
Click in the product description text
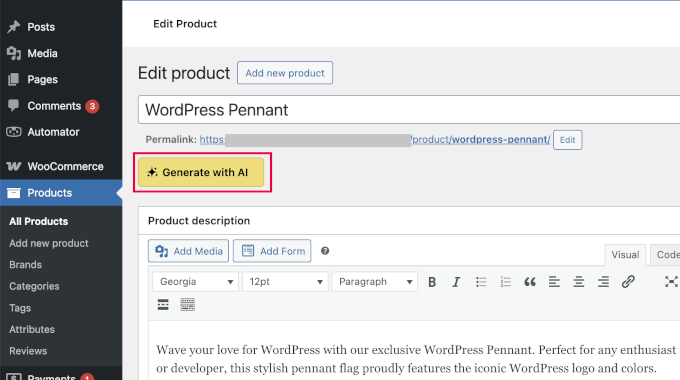pos(415,359)
